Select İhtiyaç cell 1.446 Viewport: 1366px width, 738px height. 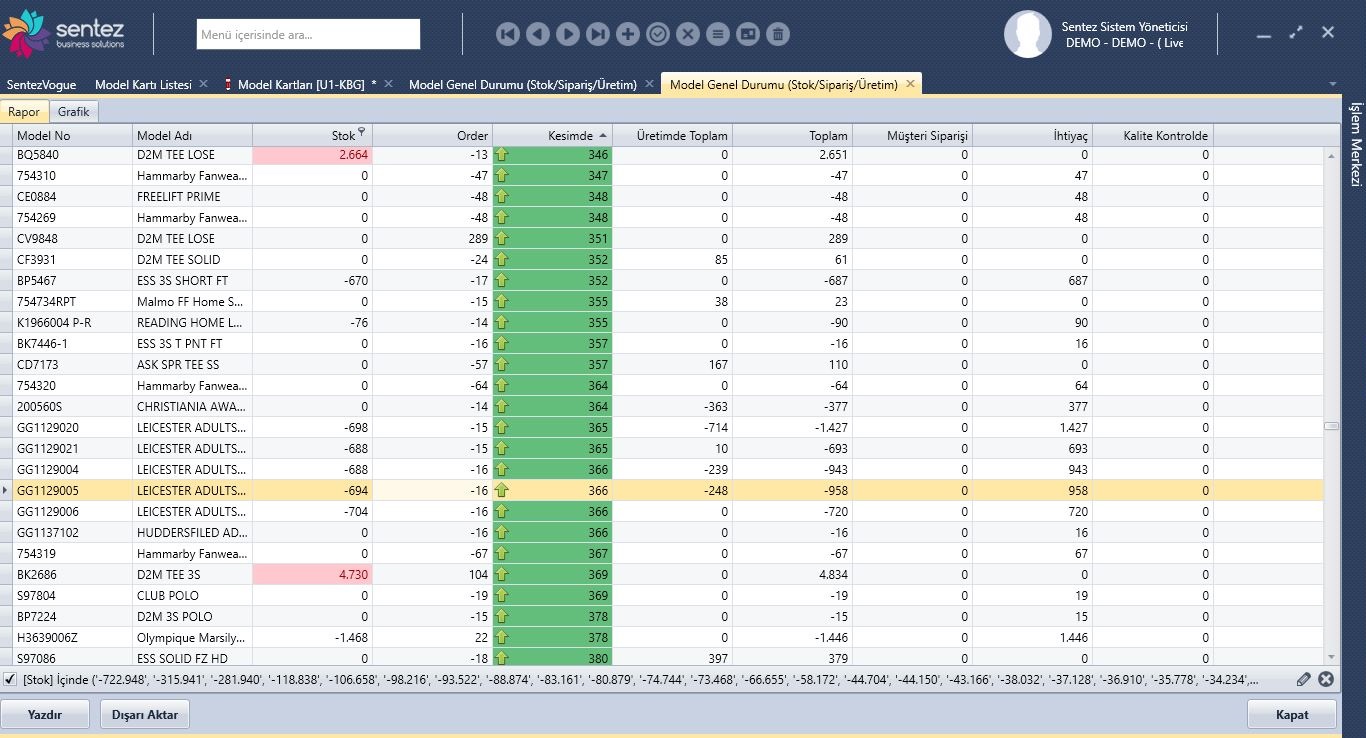click(1032, 638)
